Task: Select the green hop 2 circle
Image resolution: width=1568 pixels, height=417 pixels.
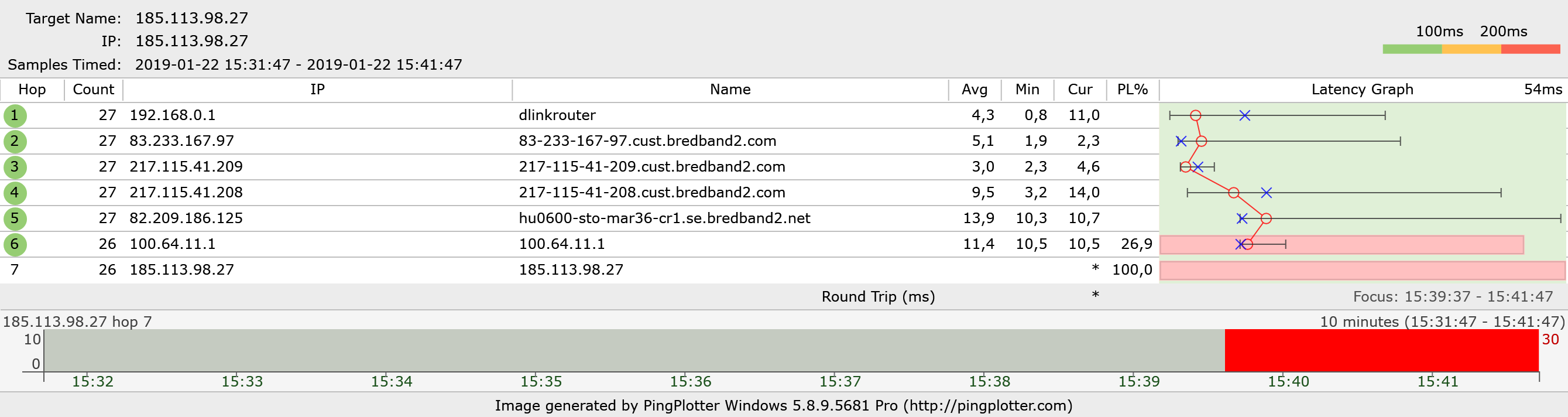Action: click(x=15, y=141)
